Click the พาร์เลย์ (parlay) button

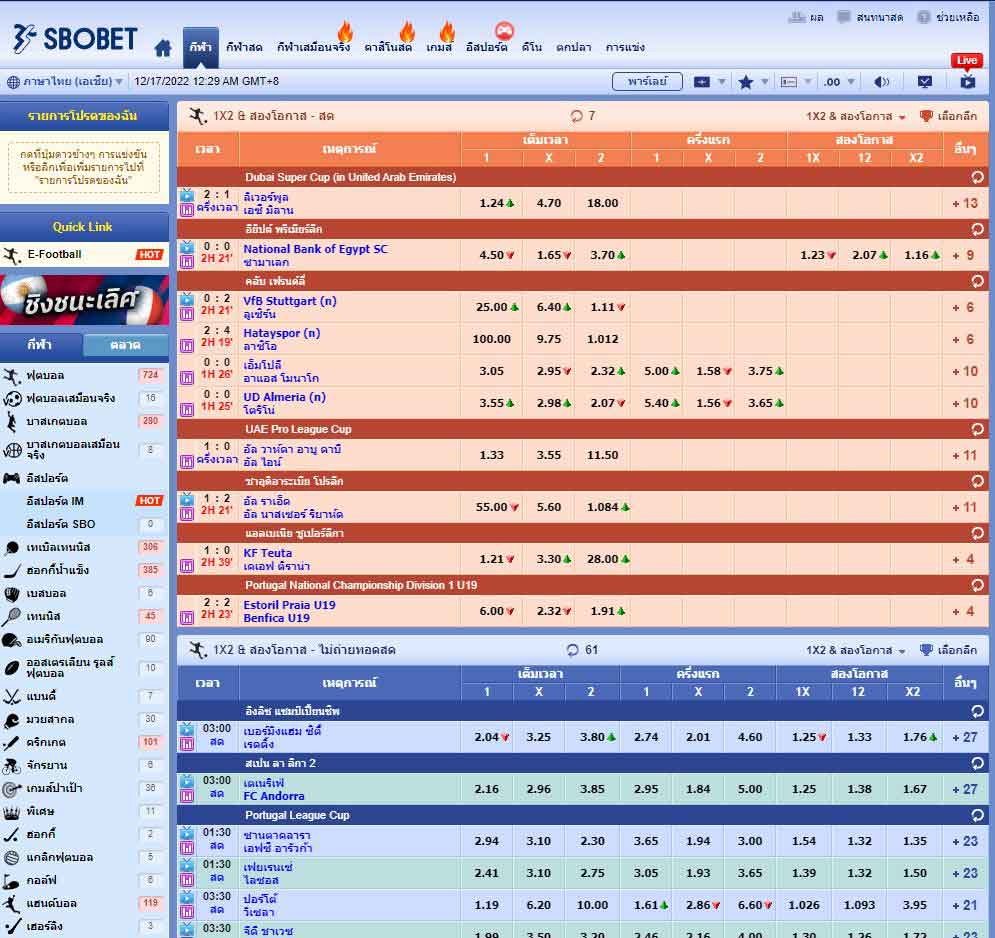647,81
